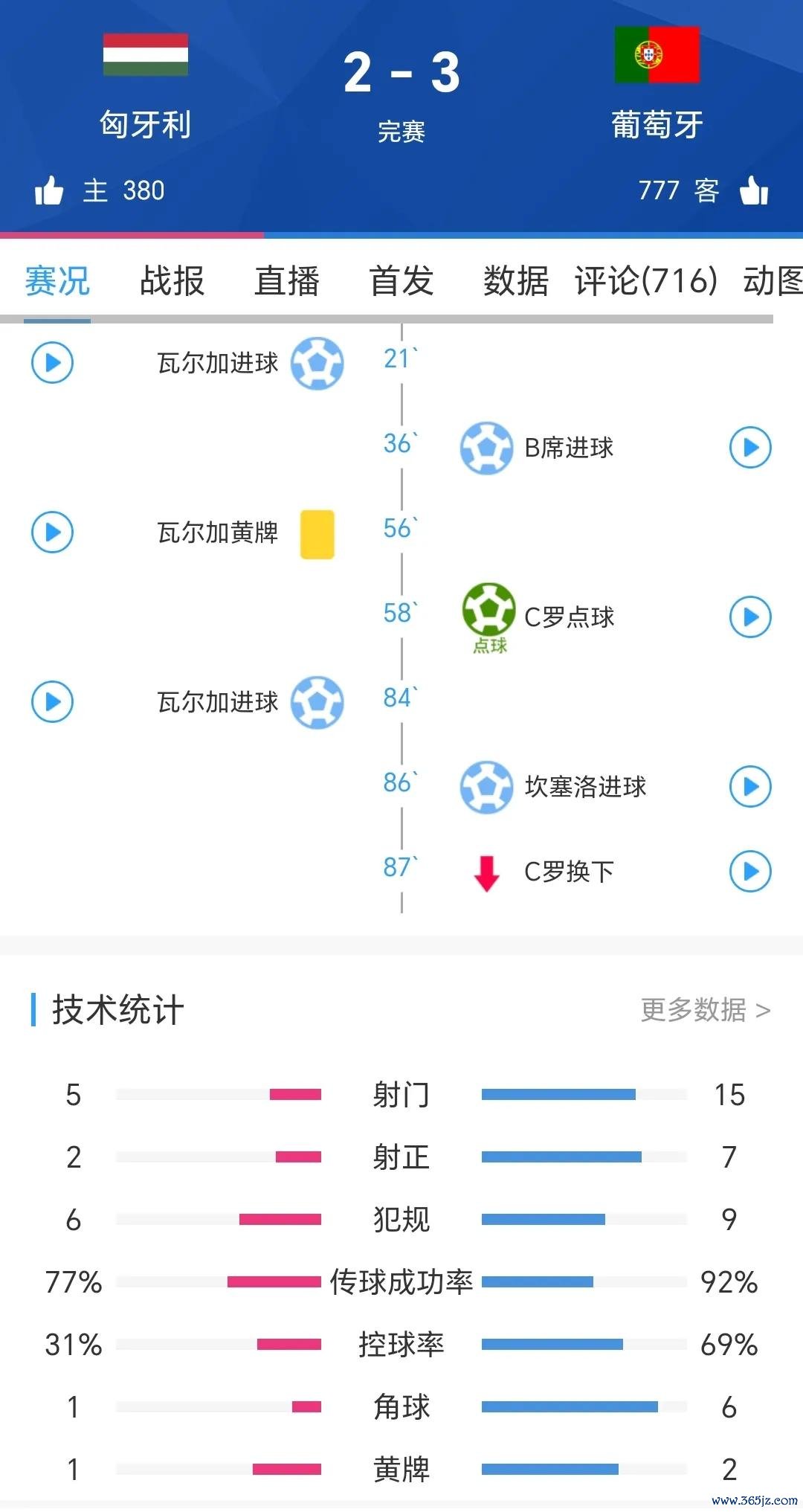Like the home team Hungary with thumbs-up

pos(49,191)
